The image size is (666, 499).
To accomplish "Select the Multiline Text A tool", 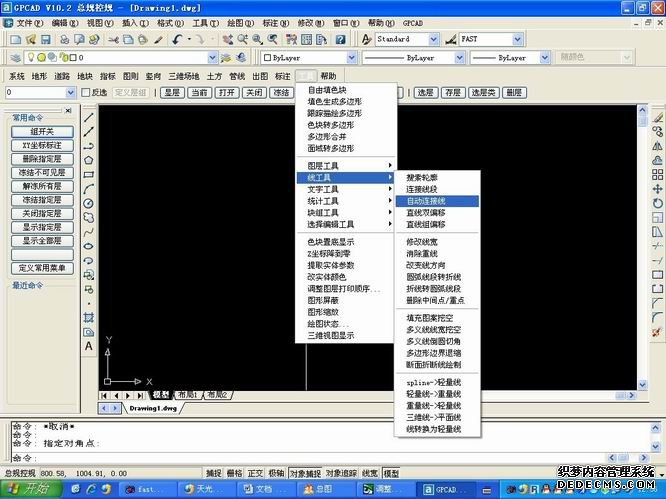I will click(x=88, y=346).
